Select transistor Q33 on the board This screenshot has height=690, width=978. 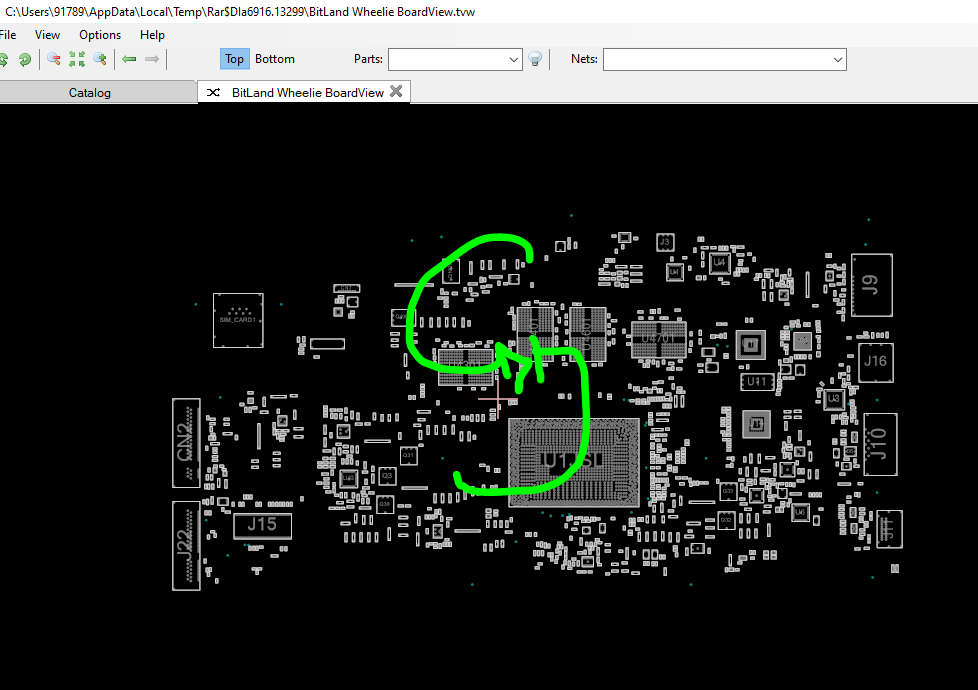click(728, 491)
